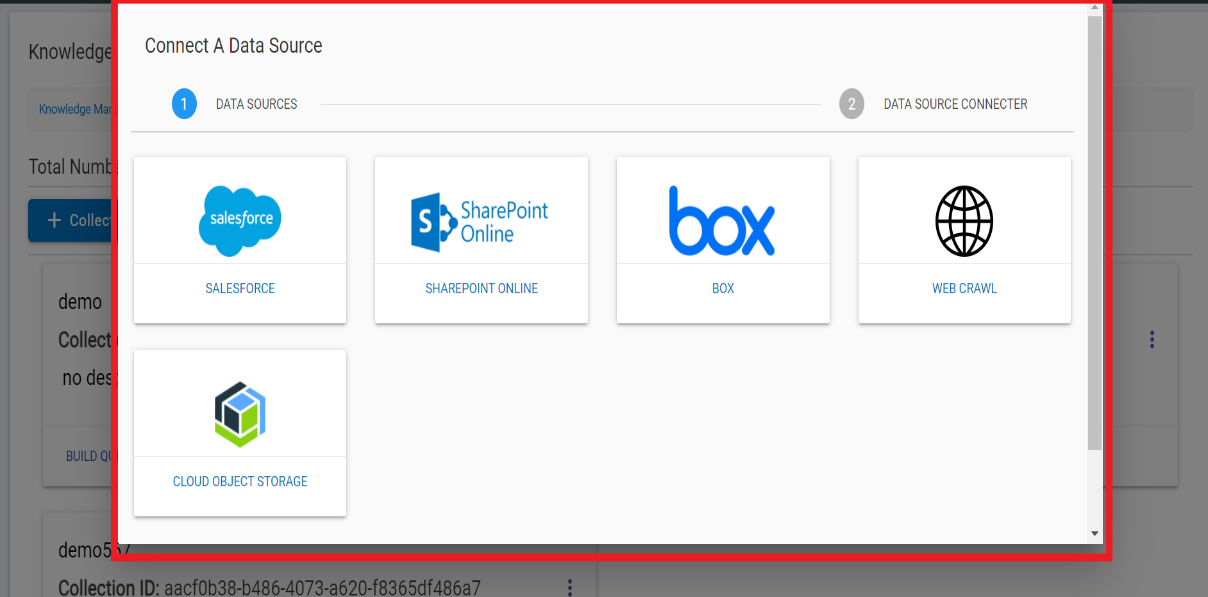Click the Collection button in background page

(72, 220)
